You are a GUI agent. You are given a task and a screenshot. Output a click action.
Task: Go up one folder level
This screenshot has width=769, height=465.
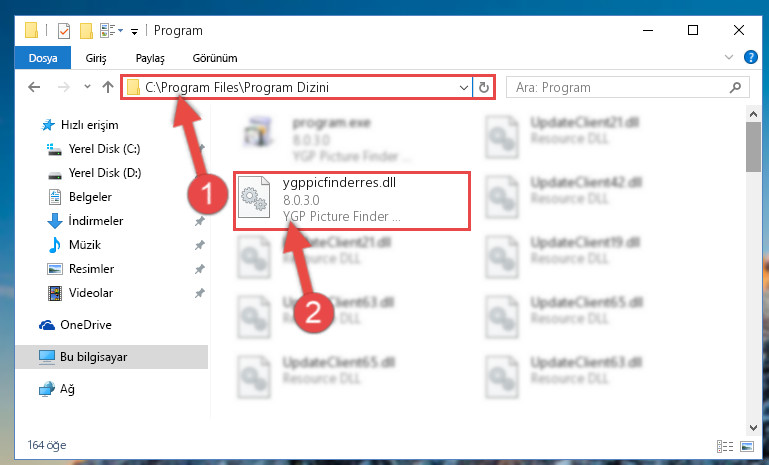pos(108,87)
